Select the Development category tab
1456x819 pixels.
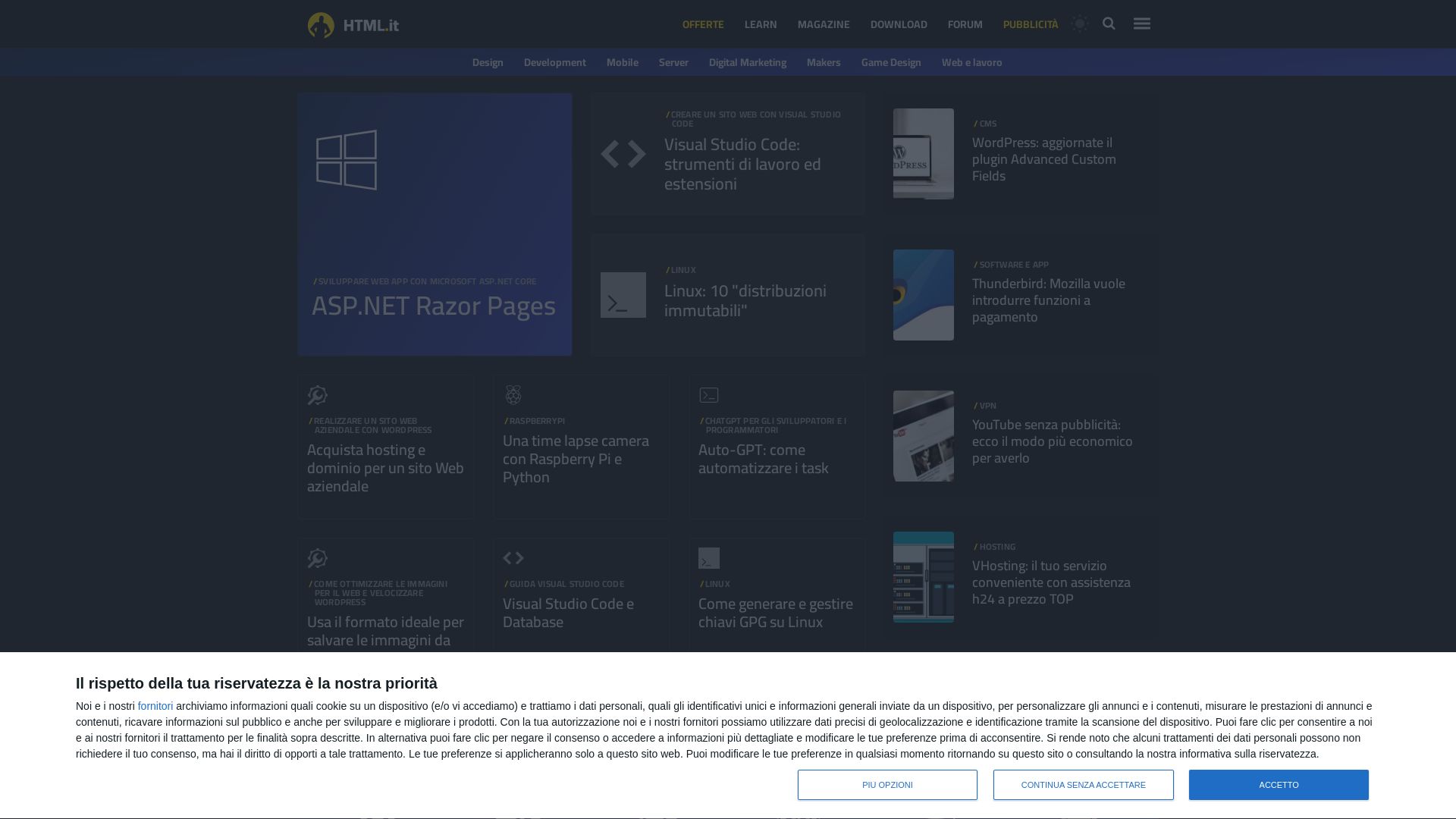pyautogui.click(x=555, y=62)
